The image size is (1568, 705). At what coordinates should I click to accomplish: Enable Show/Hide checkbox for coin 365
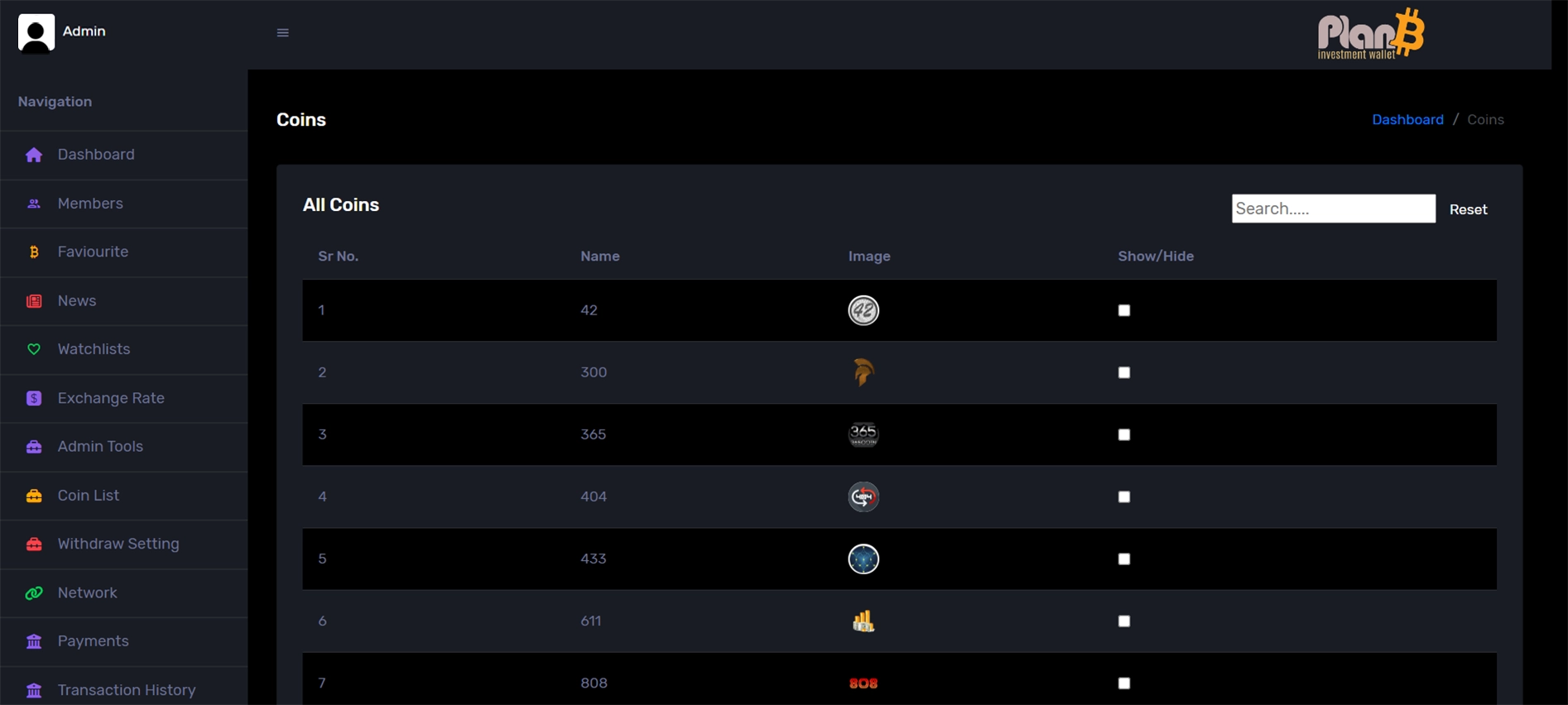pyautogui.click(x=1124, y=434)
